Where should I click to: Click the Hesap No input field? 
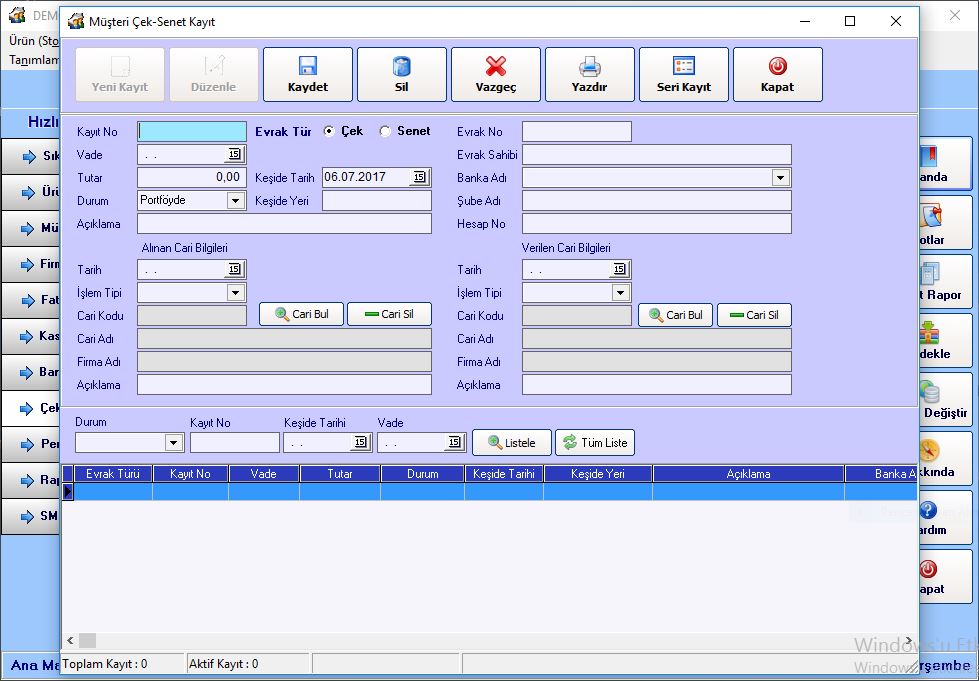657,223
